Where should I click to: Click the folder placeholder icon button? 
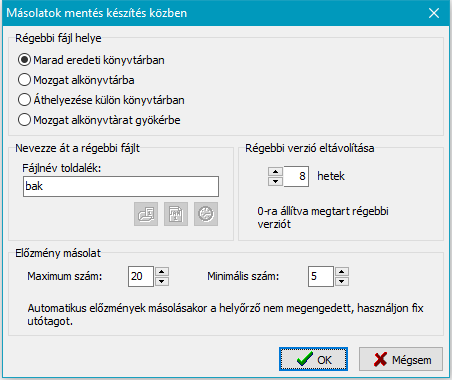(146, 214)
